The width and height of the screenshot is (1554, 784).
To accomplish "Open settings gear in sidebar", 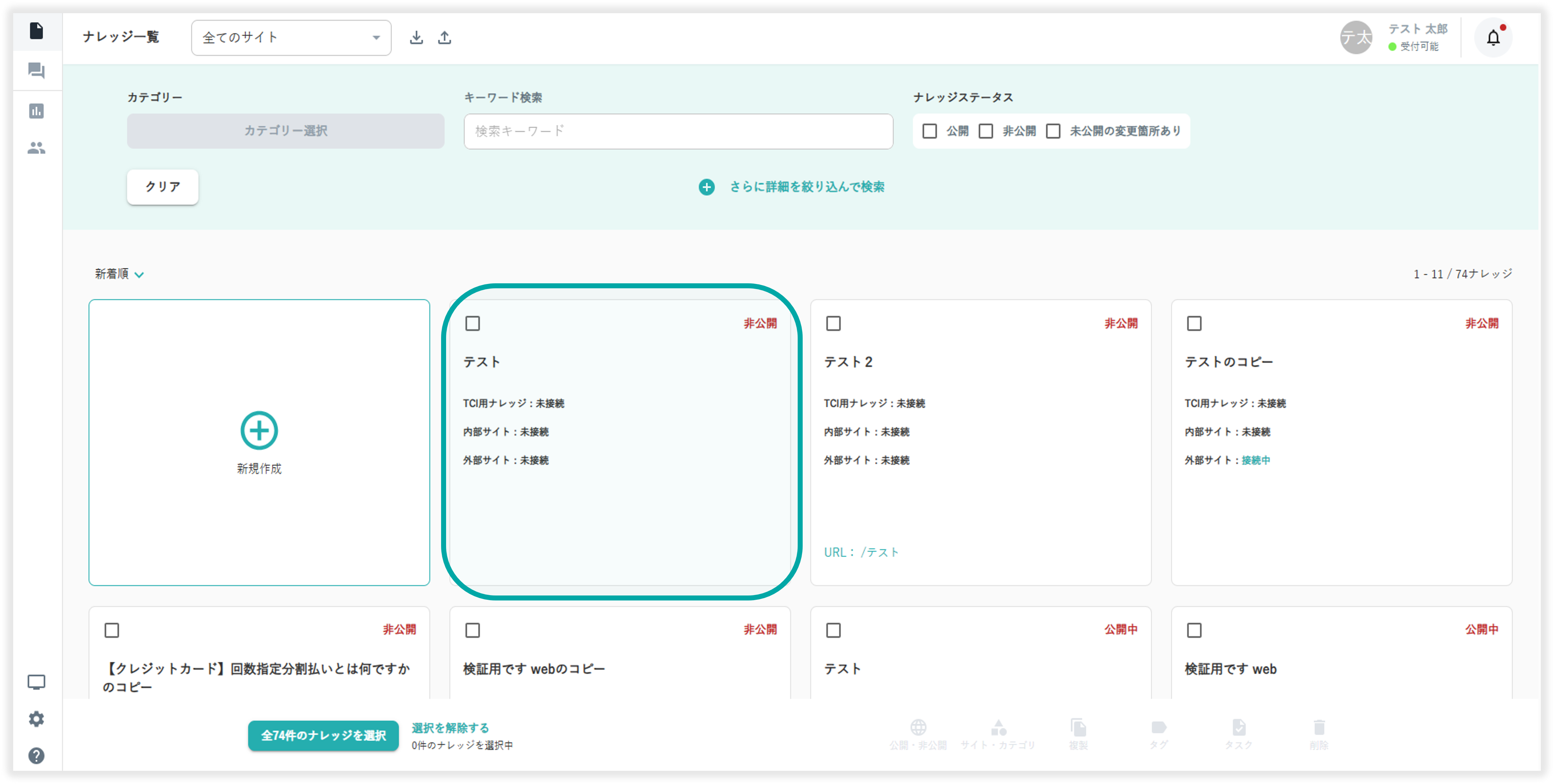I will (36, 719).
